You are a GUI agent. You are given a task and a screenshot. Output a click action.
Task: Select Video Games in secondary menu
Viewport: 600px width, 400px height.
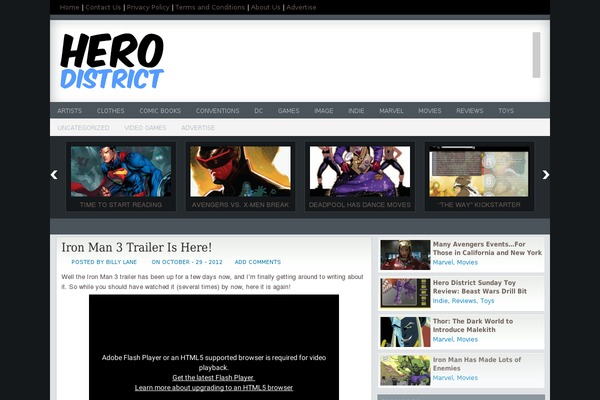point(145,127)
